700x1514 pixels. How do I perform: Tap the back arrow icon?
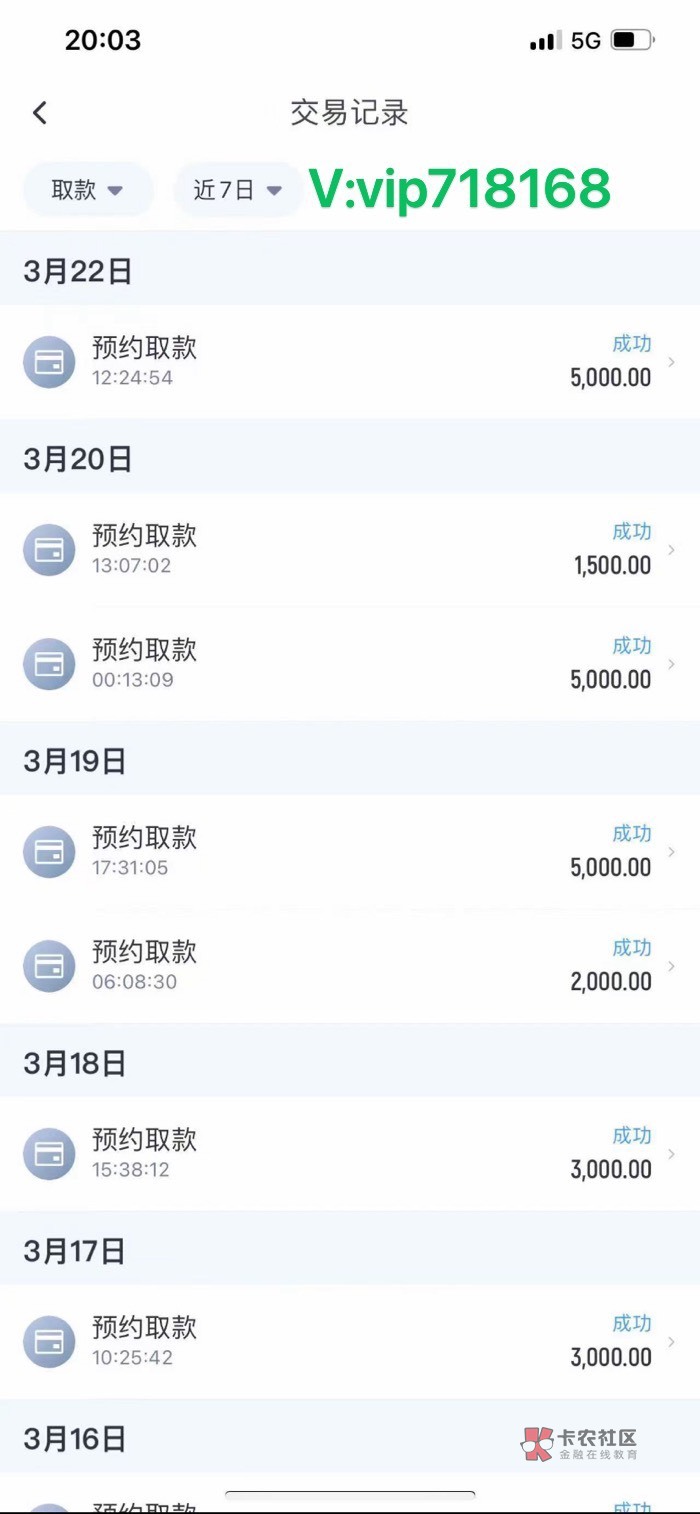tap(40, 113)
